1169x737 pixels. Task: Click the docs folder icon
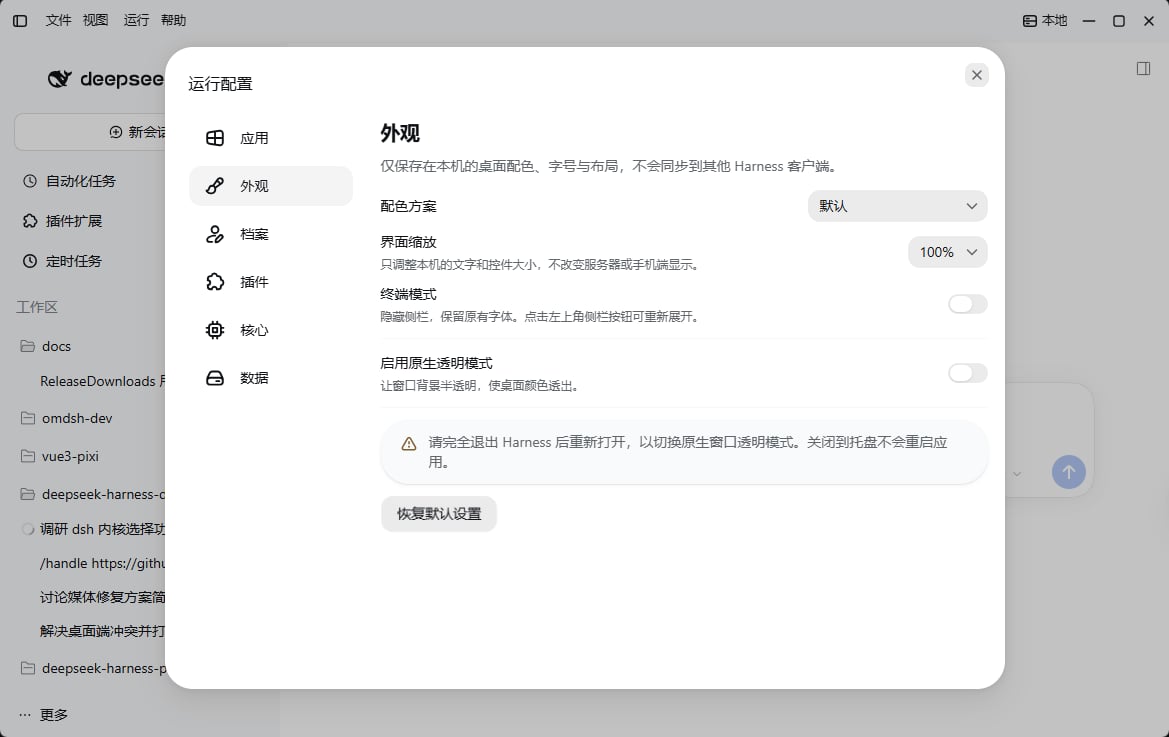pos(28,346)
